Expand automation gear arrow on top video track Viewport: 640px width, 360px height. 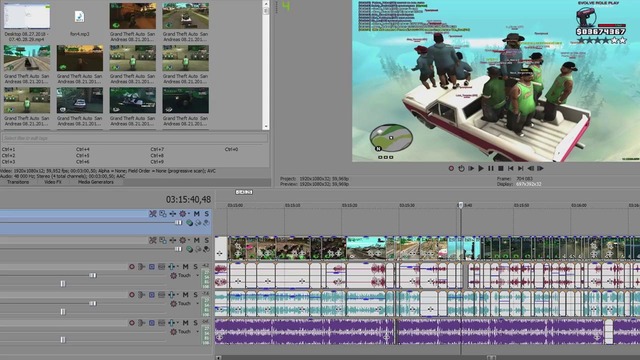(x=188, y=213)
